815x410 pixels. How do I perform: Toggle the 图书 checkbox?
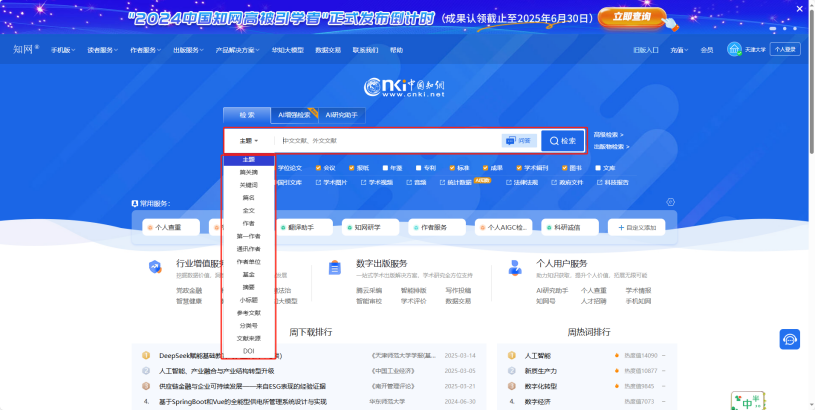click(564, 168)
